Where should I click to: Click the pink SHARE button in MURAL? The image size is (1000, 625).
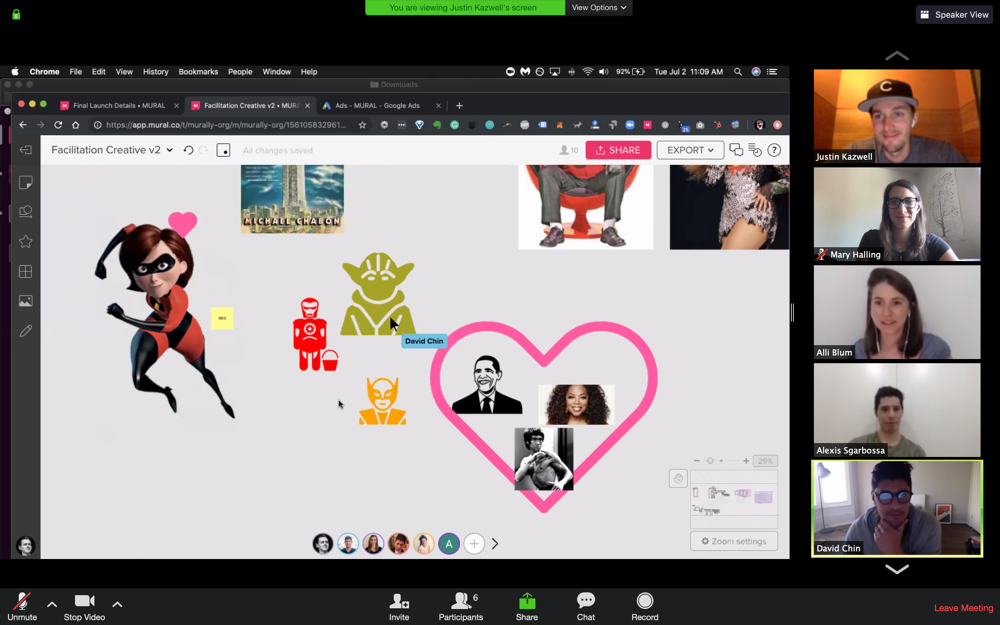pyautogui.click(x=618, y=150)
